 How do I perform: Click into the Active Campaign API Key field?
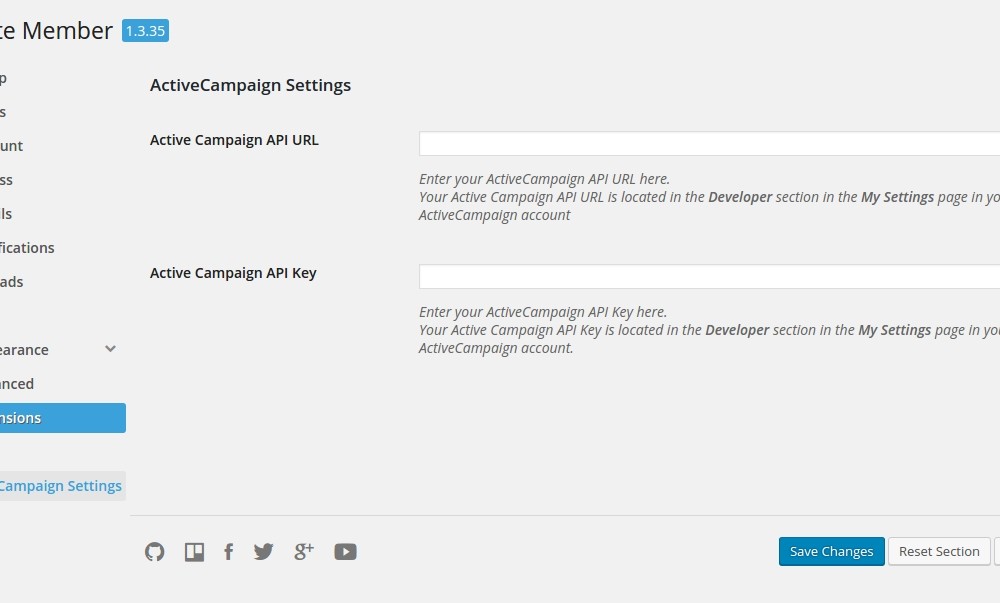[x=709, y=277]
